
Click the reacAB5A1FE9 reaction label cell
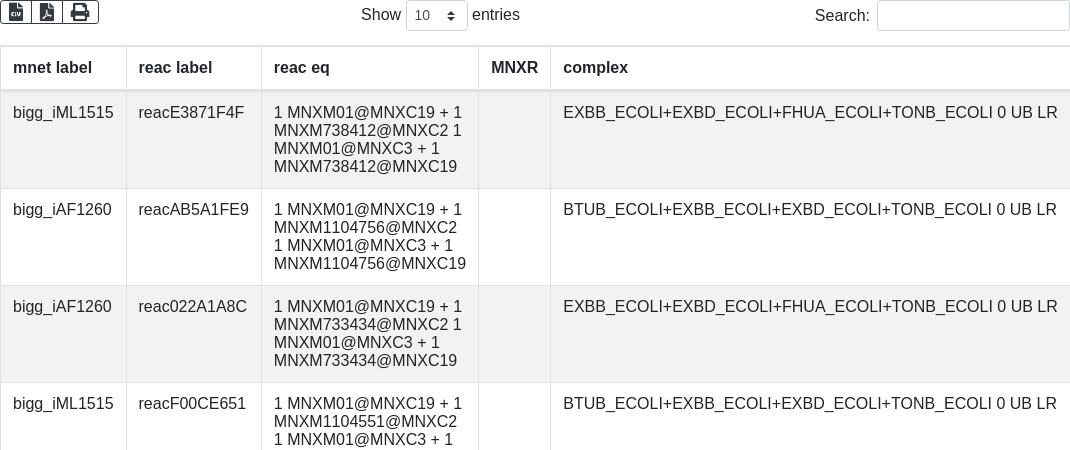[x=193, y=210]
